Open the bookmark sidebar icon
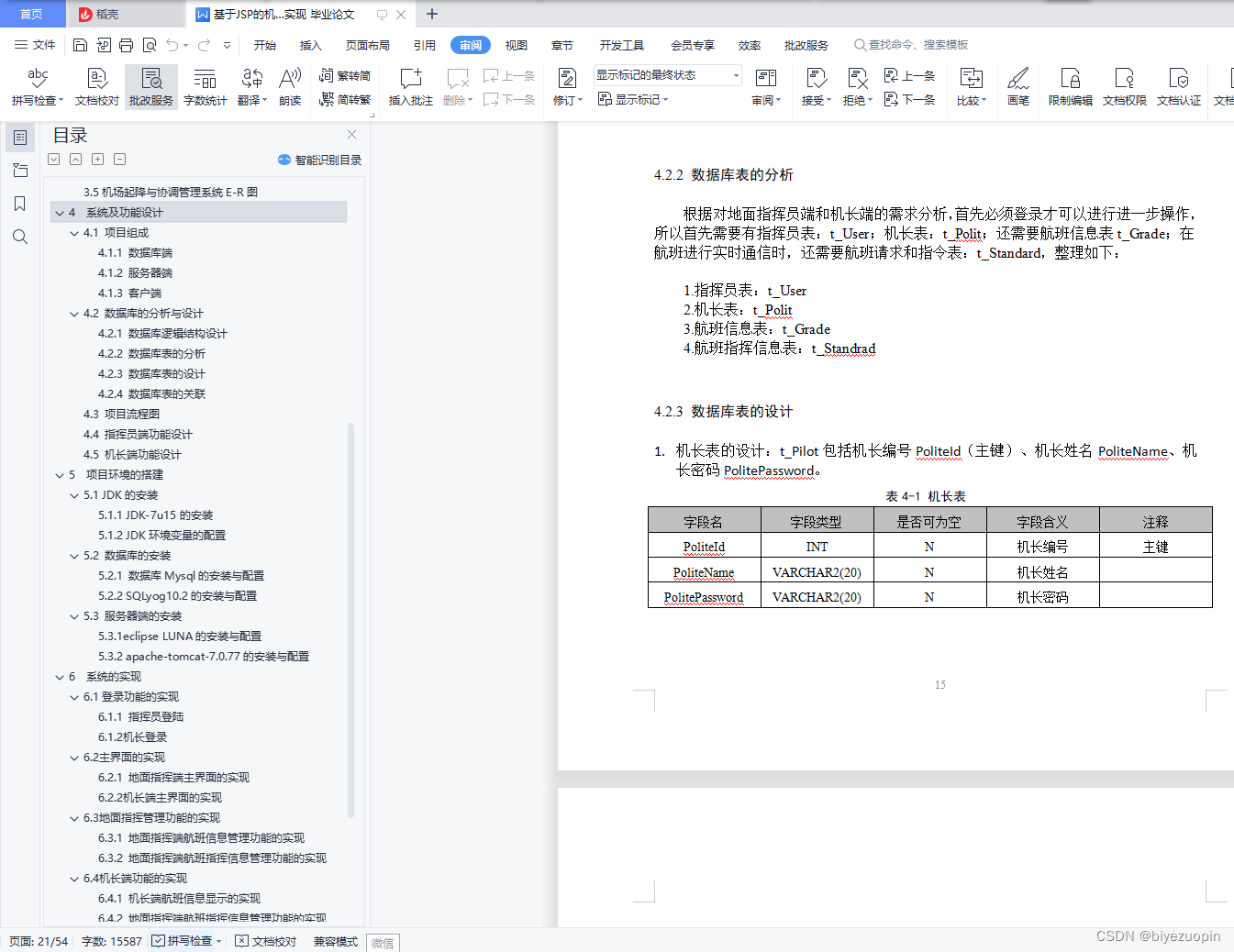Viewport: 1234px width, 952px height. coord(20,204)
